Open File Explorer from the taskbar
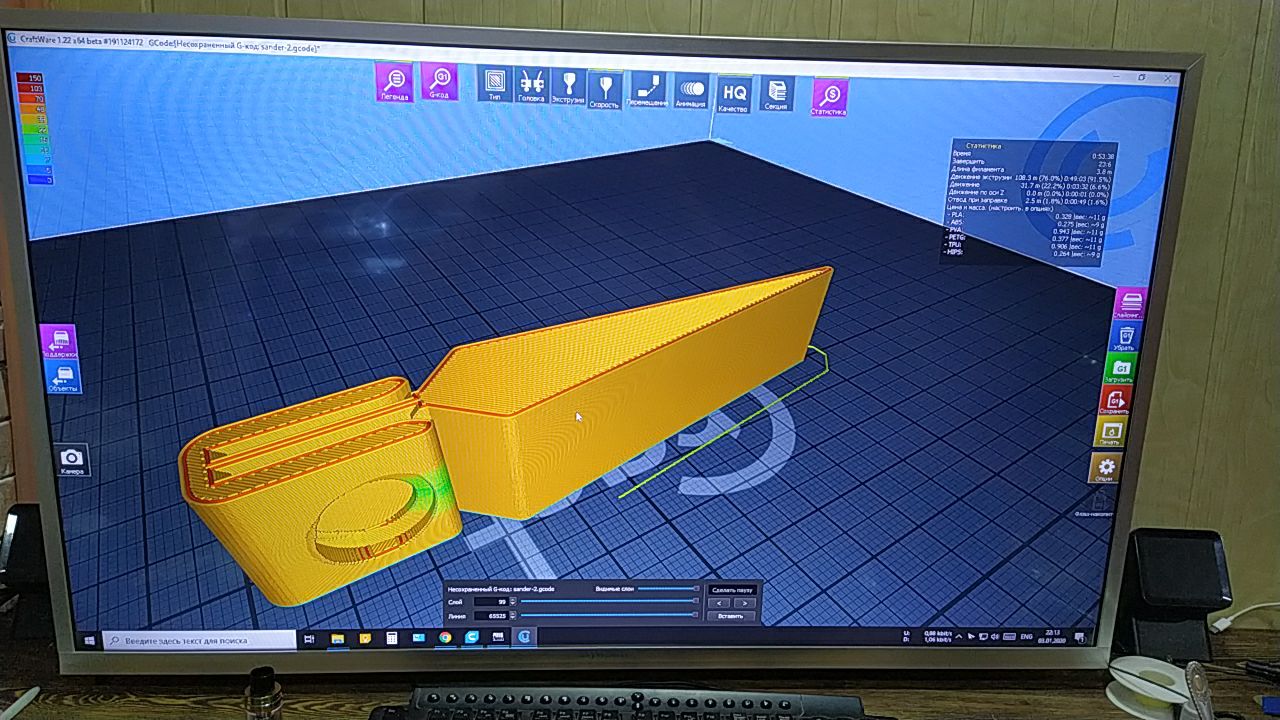 click(x=338, y=638)
